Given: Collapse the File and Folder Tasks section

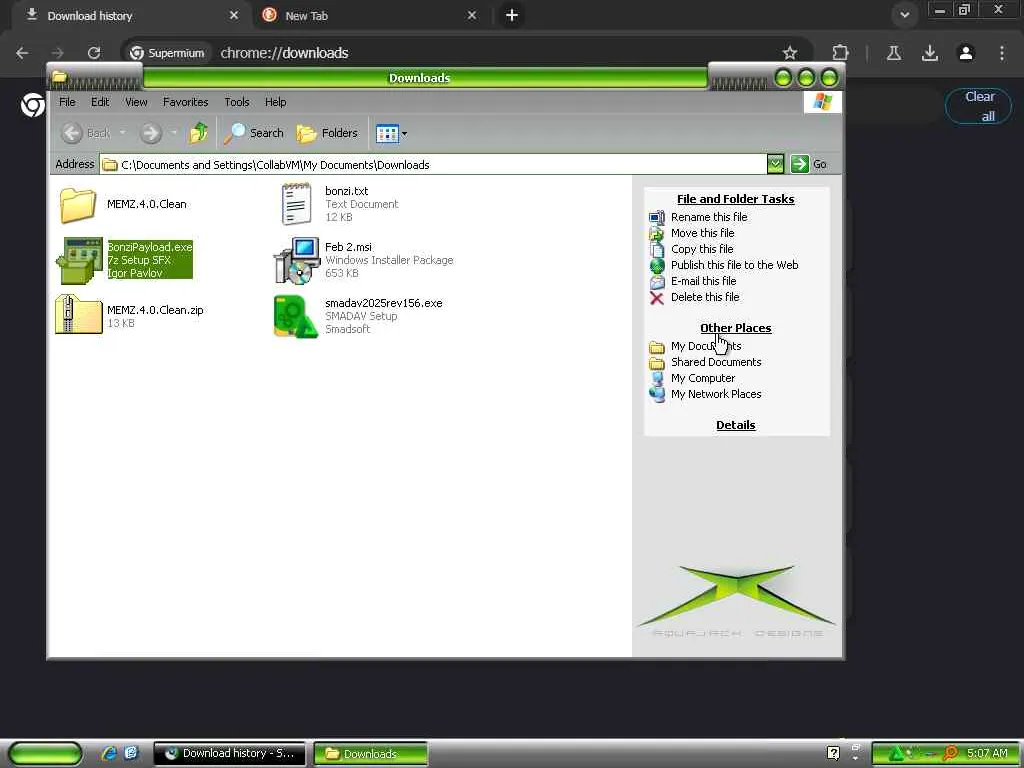Looking at the screenshot, I should 735,199.
